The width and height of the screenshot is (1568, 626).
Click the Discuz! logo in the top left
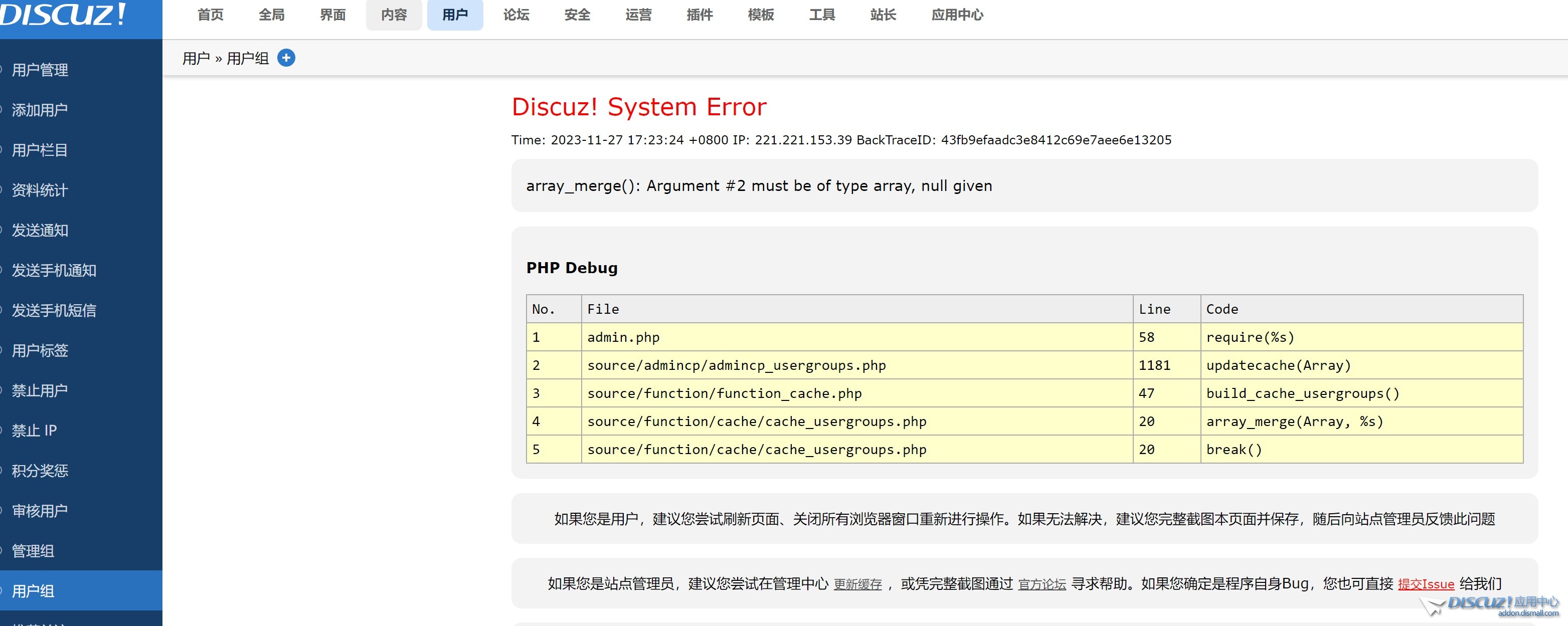click(61, 15)
